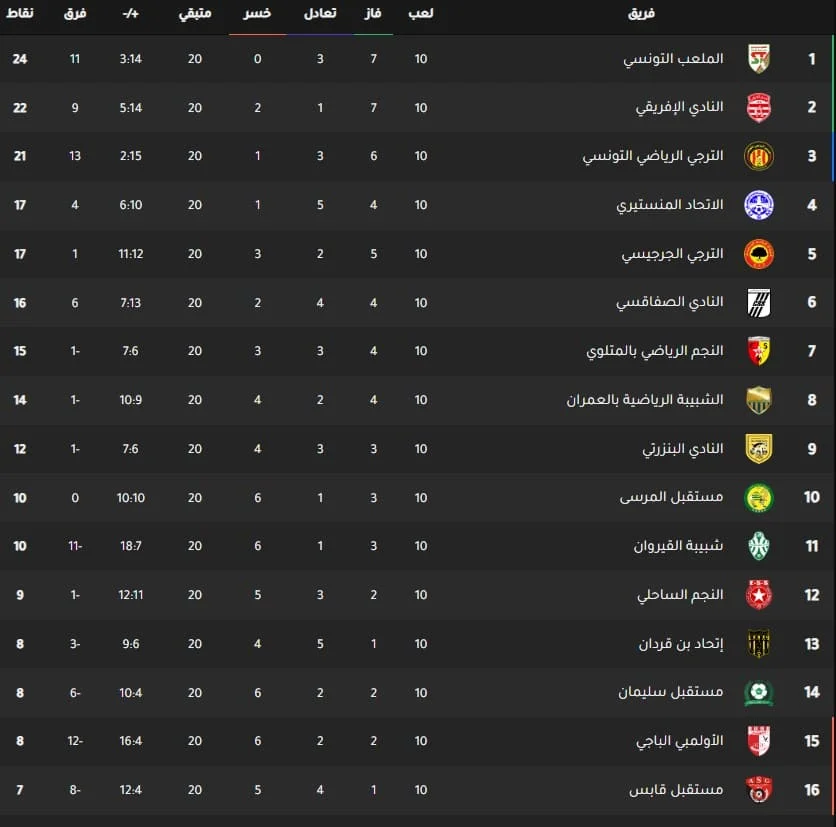Open the الشبيبة الرياضية بالعمران name link
The height and width of the screenshot is (827, 836).
pyautogui.click(x=646, y=400)
